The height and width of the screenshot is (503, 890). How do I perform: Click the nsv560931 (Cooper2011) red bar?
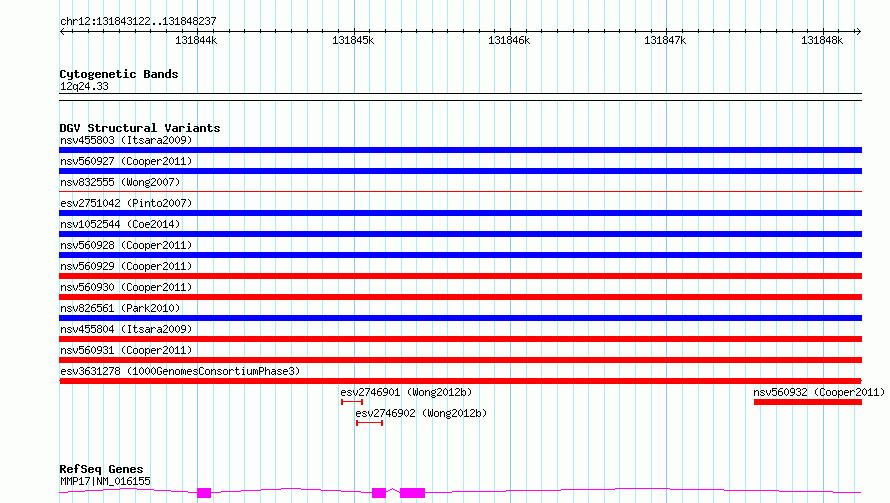click(460, 360)
